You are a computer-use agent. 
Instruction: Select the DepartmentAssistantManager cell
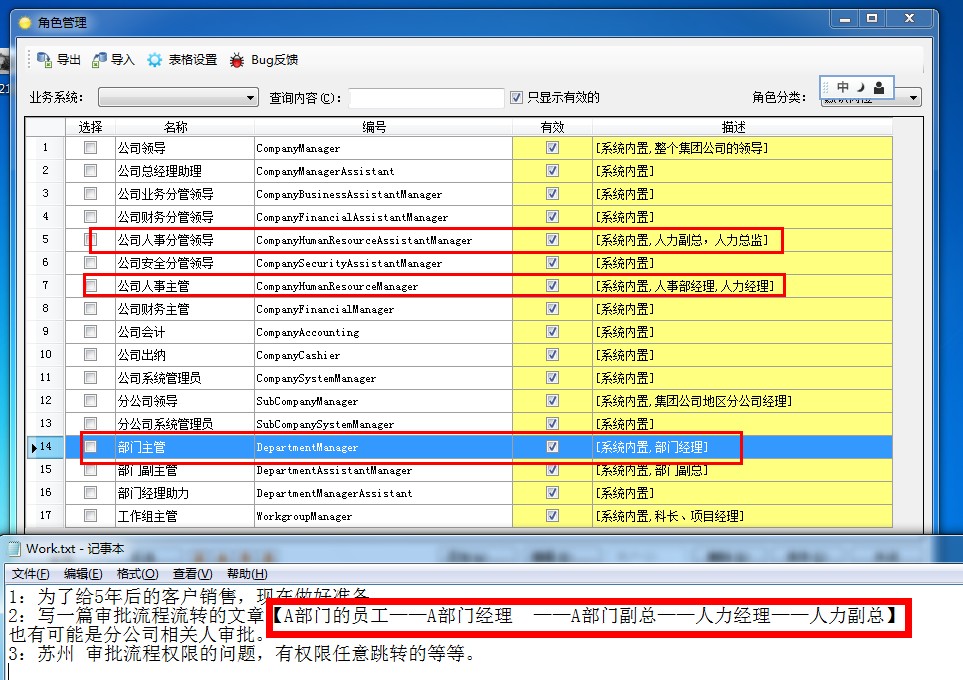[x=383, y=470]
